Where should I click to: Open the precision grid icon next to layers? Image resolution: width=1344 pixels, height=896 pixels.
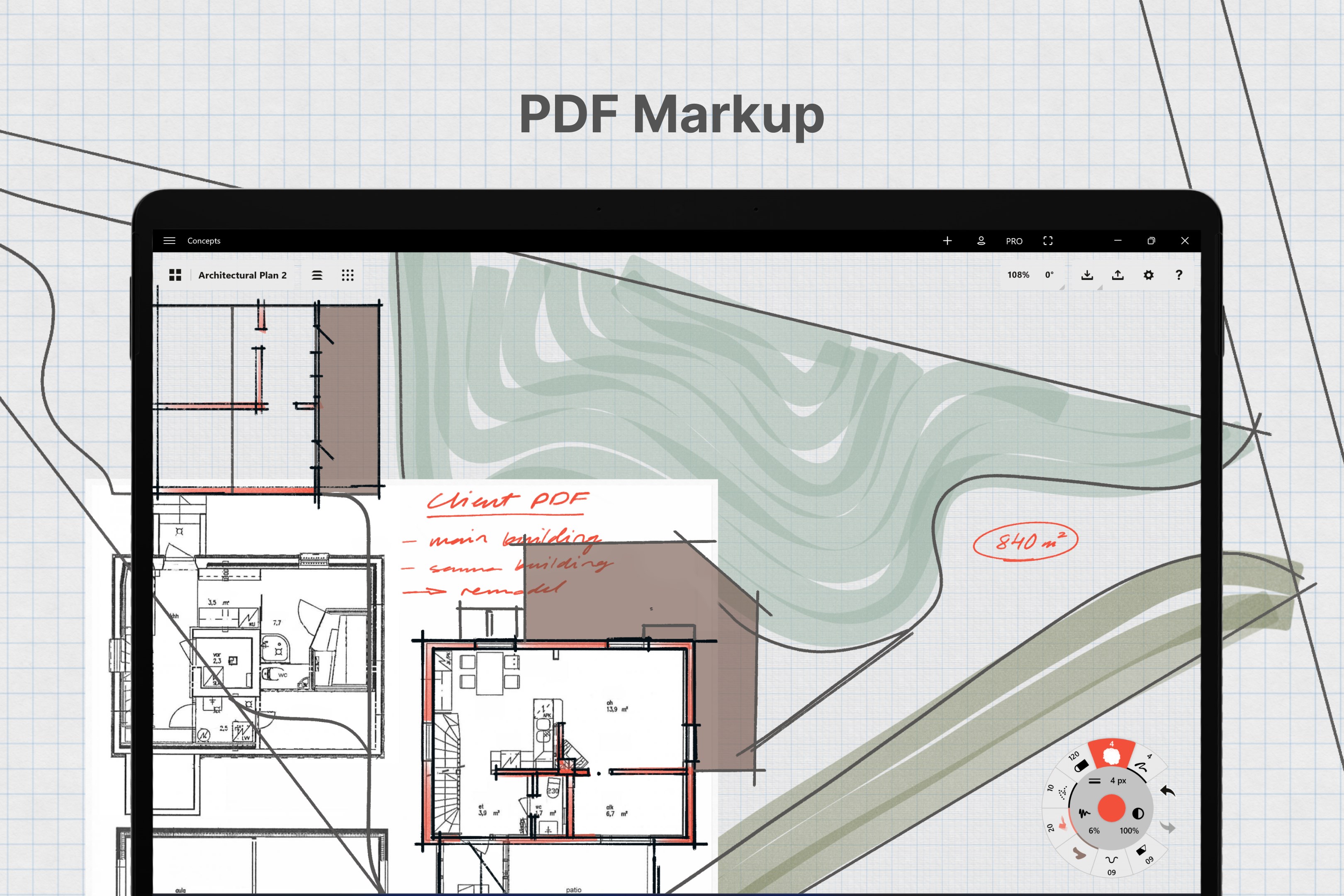click(x=348, y=275)
